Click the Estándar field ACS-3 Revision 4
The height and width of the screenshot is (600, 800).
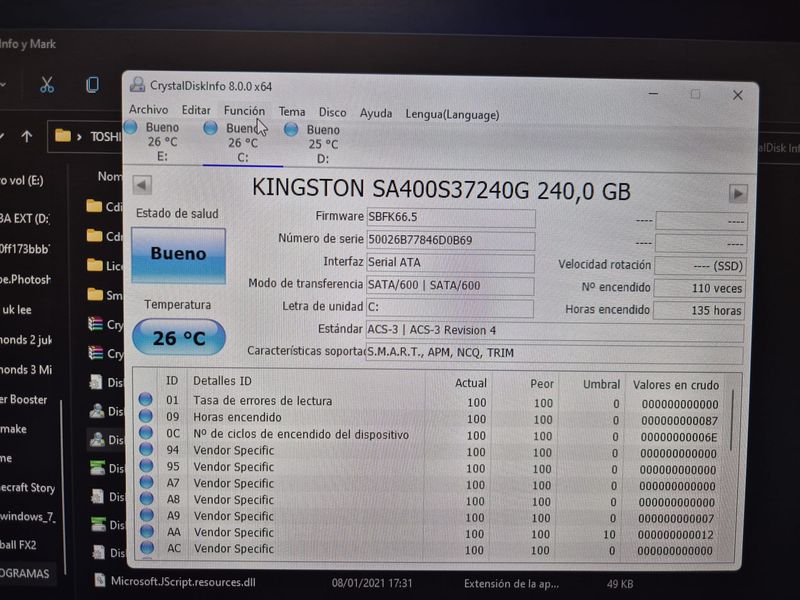pos(555,331)
